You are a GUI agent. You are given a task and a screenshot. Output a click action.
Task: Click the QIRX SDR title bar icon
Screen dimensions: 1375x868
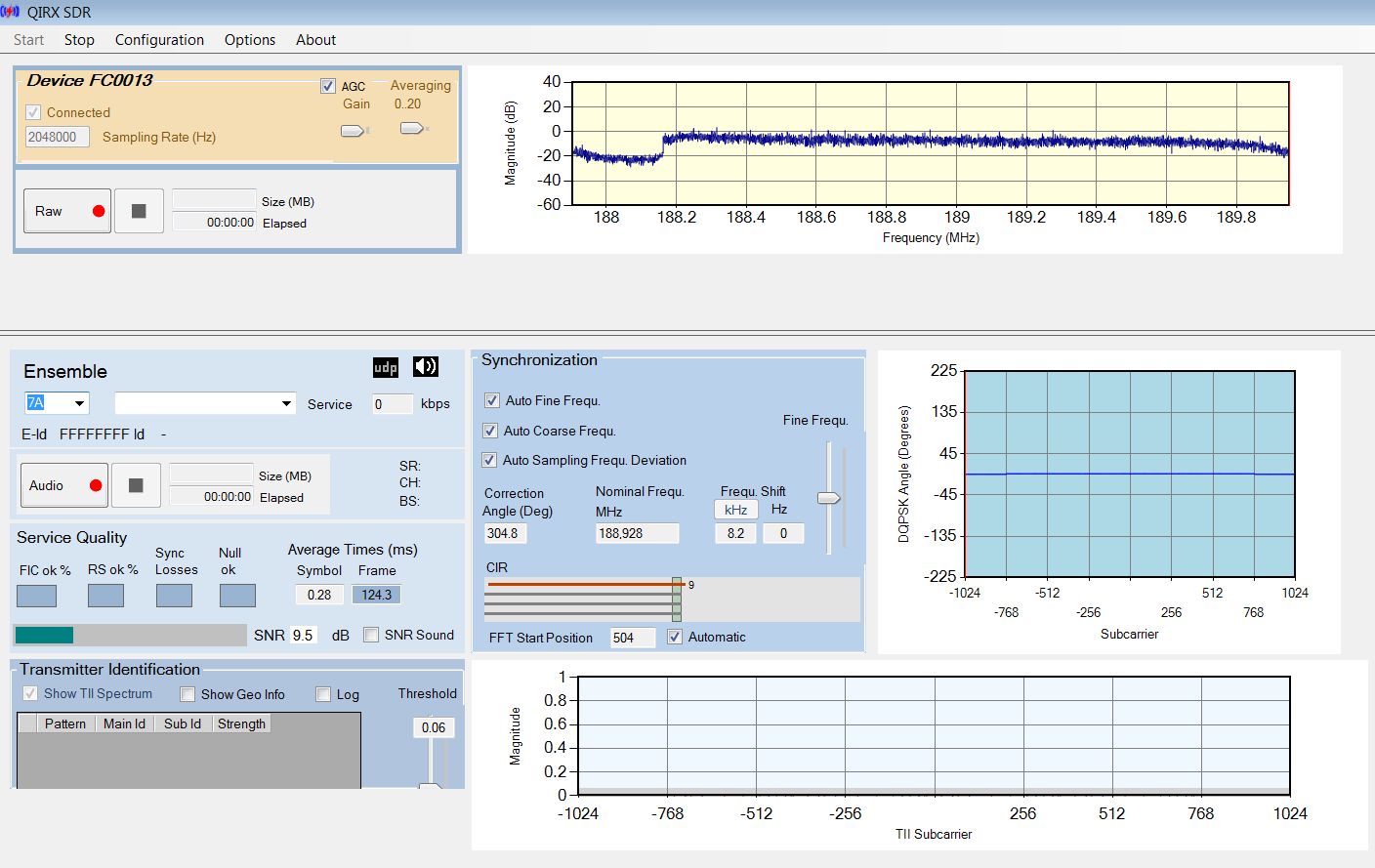(11, 13)
